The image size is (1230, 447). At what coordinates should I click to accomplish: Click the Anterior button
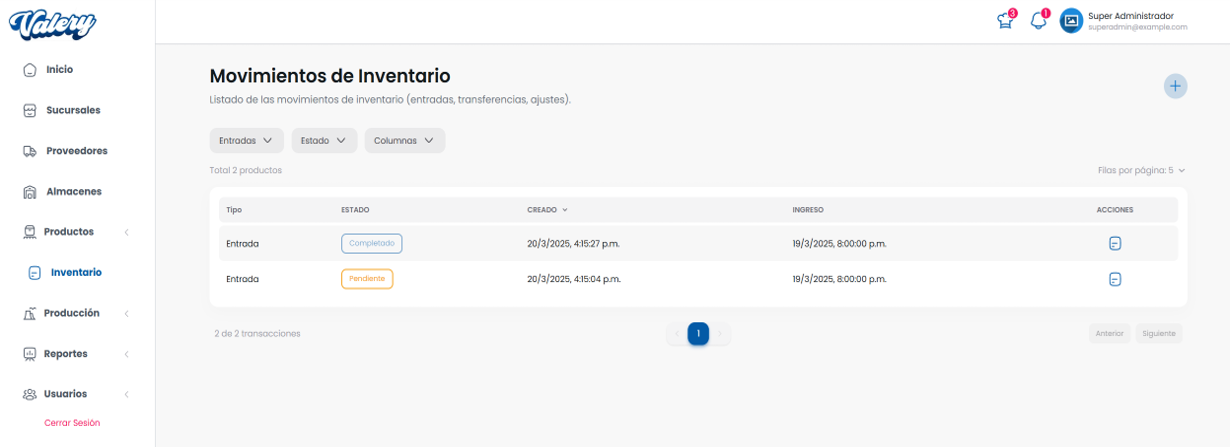[1110, 334]
